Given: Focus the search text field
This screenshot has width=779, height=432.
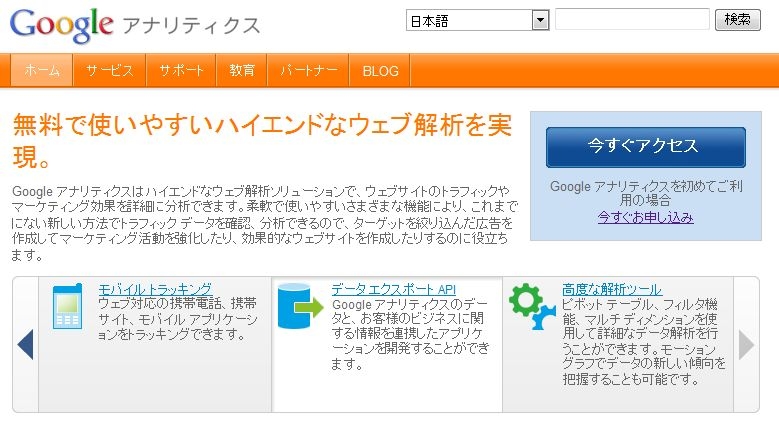Looking at the screenshot, I should [x=632, y=19].
